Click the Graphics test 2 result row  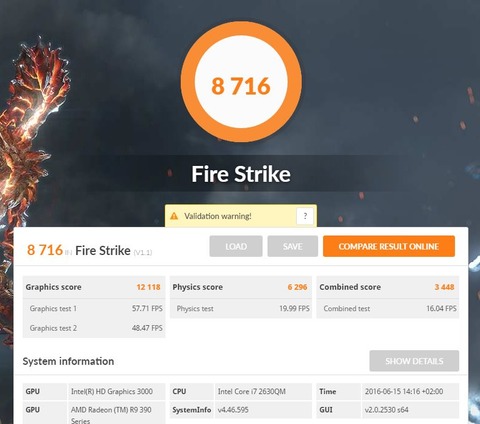pos(94,328)
